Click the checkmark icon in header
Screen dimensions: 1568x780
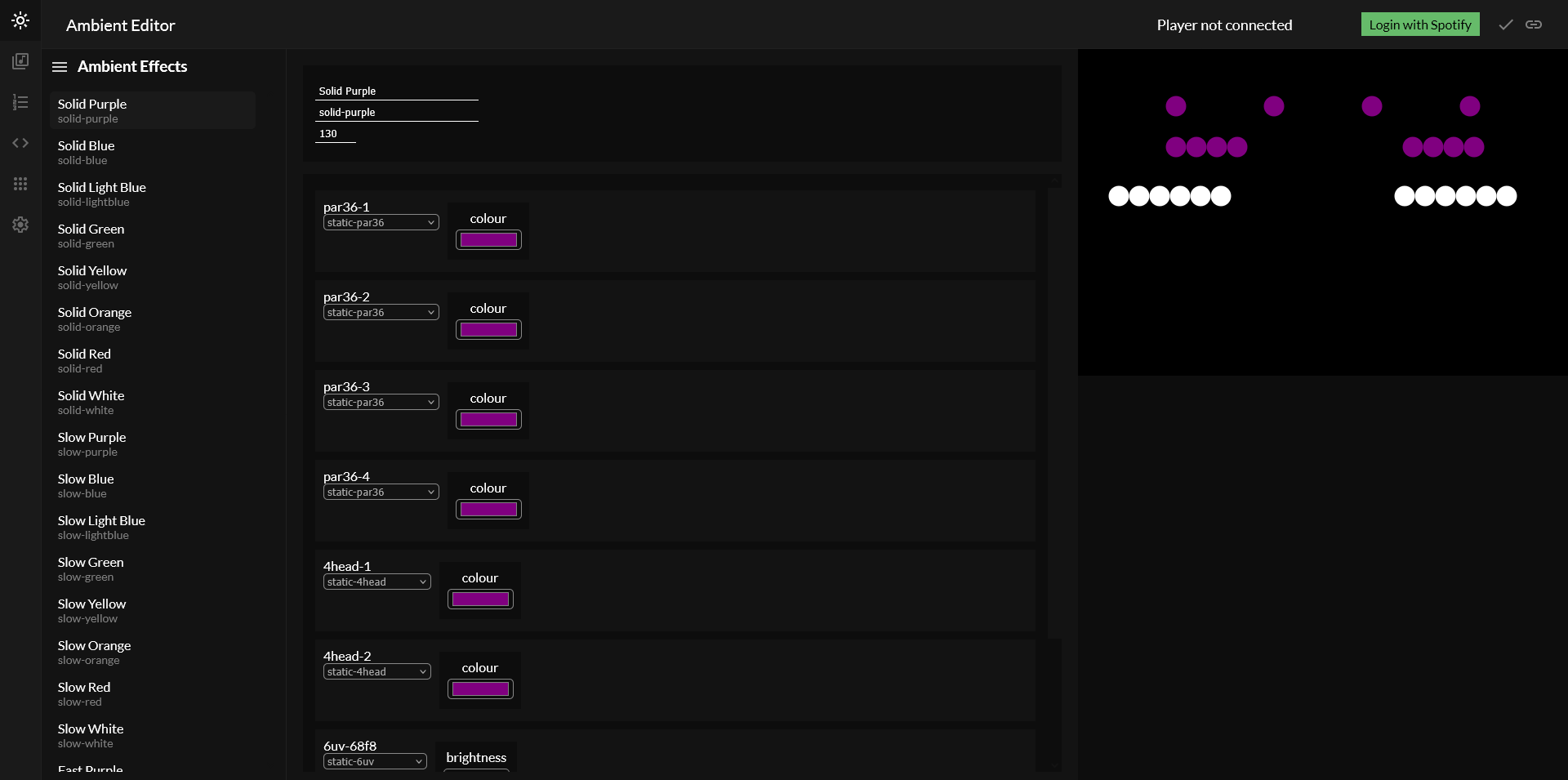[x=1505, y=25]
